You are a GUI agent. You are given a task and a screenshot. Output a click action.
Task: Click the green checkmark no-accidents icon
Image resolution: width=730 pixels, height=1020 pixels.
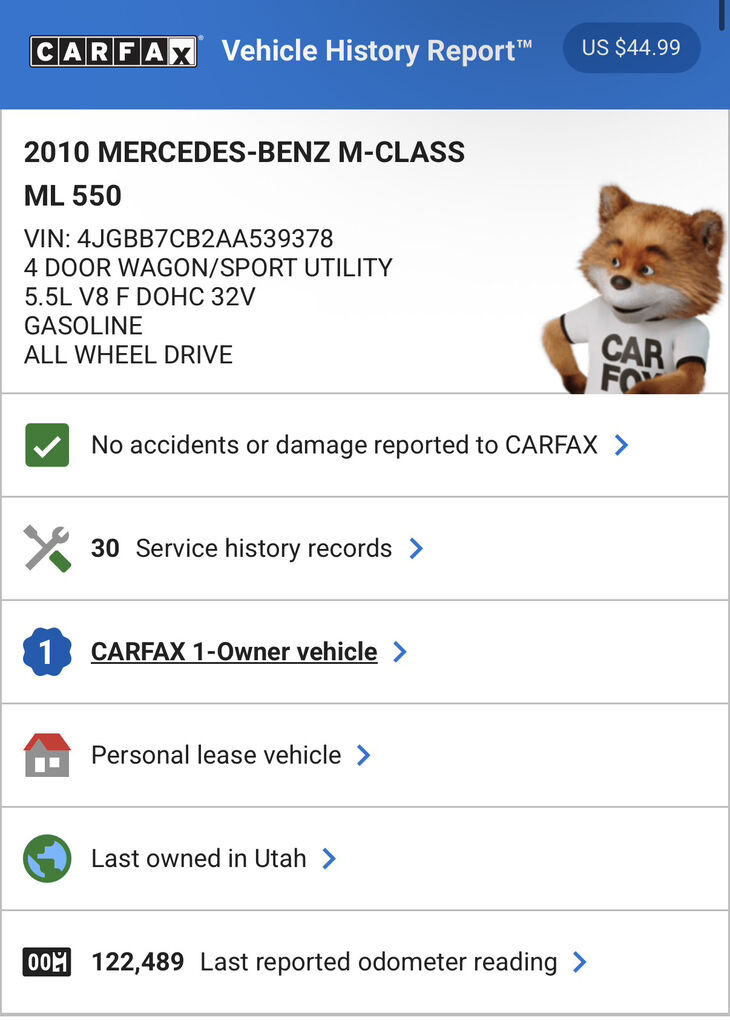pos(47,445)
